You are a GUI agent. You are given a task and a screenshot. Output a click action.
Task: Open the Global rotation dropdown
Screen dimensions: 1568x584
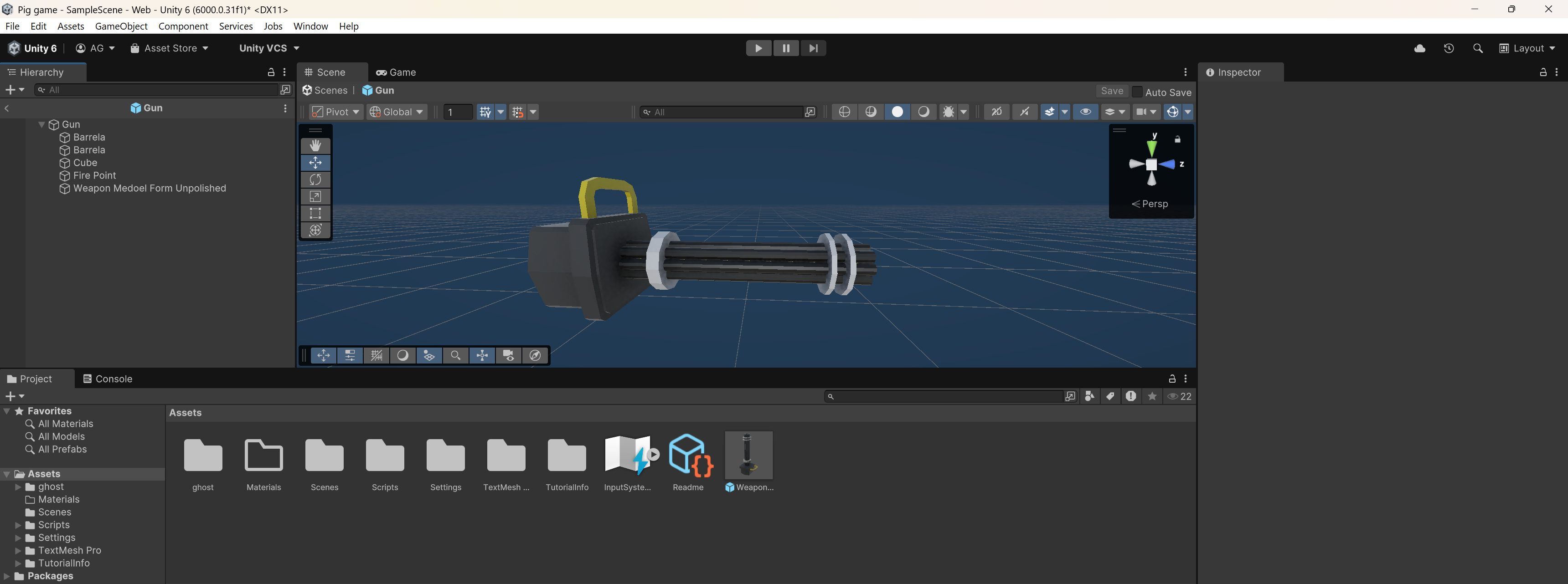pyautogui.click(x=396, y=112)
